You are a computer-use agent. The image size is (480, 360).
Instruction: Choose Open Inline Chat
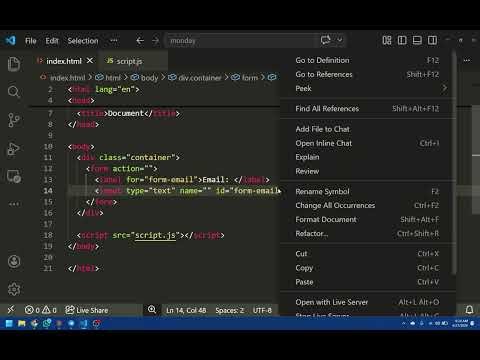(x=367, y=143)
